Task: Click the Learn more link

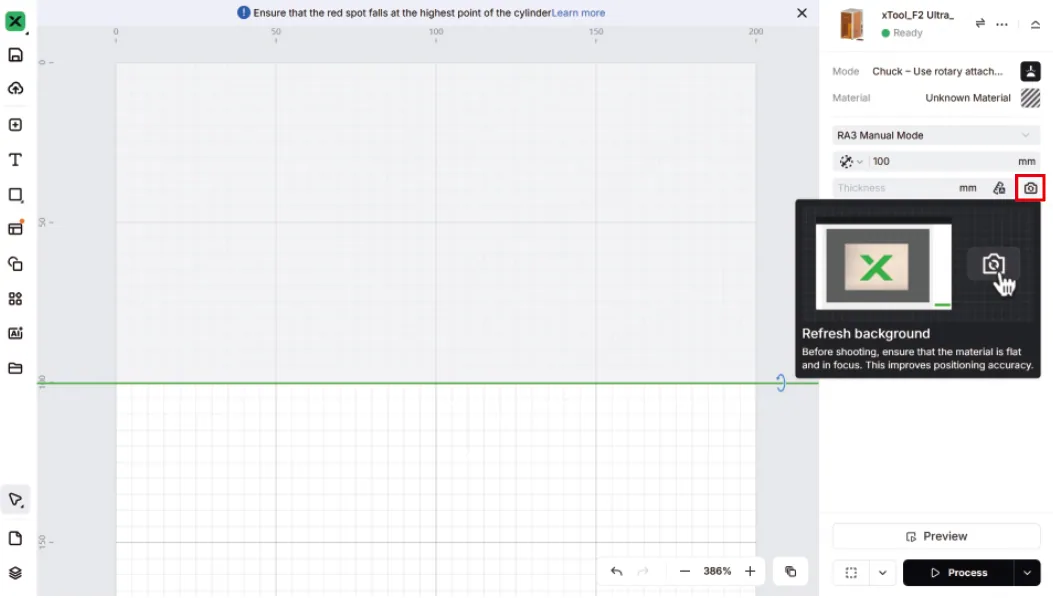Action: (578, 13)
